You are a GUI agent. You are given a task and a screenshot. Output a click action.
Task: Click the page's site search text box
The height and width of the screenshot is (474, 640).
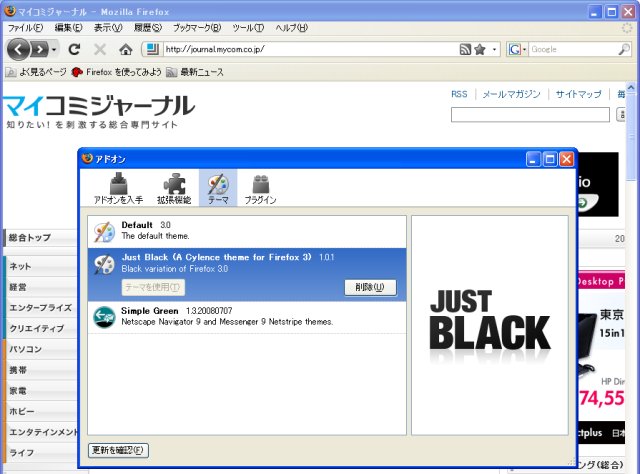click(530, 115)
